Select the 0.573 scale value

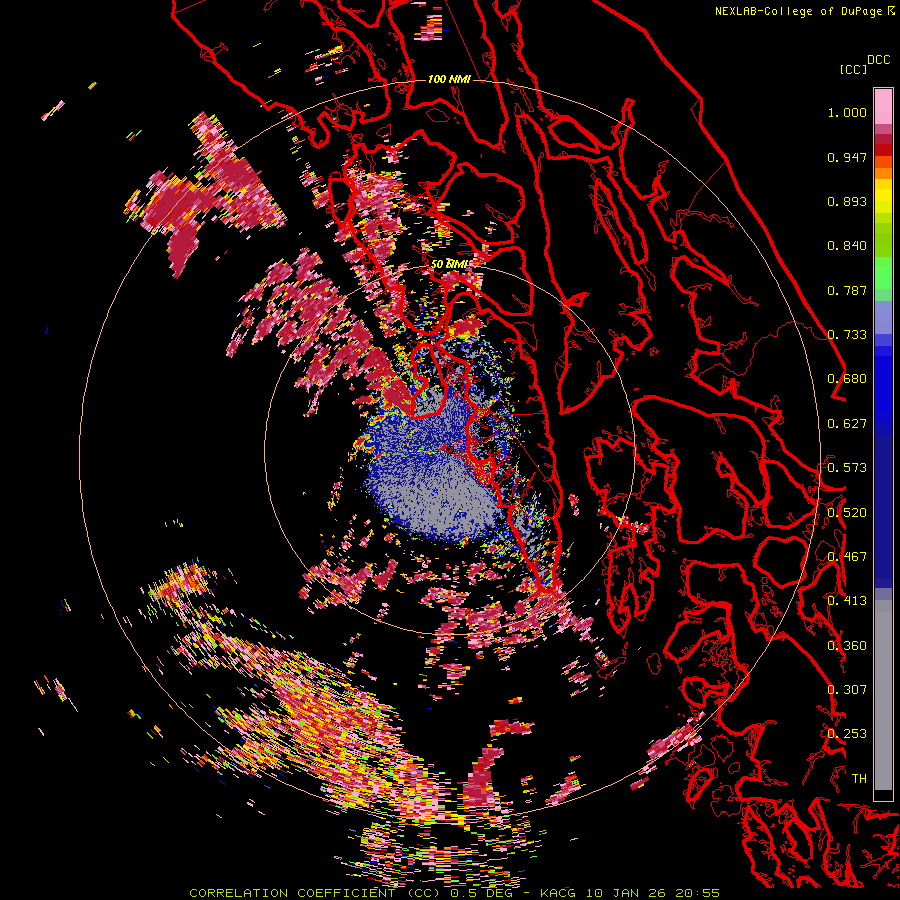847,468
